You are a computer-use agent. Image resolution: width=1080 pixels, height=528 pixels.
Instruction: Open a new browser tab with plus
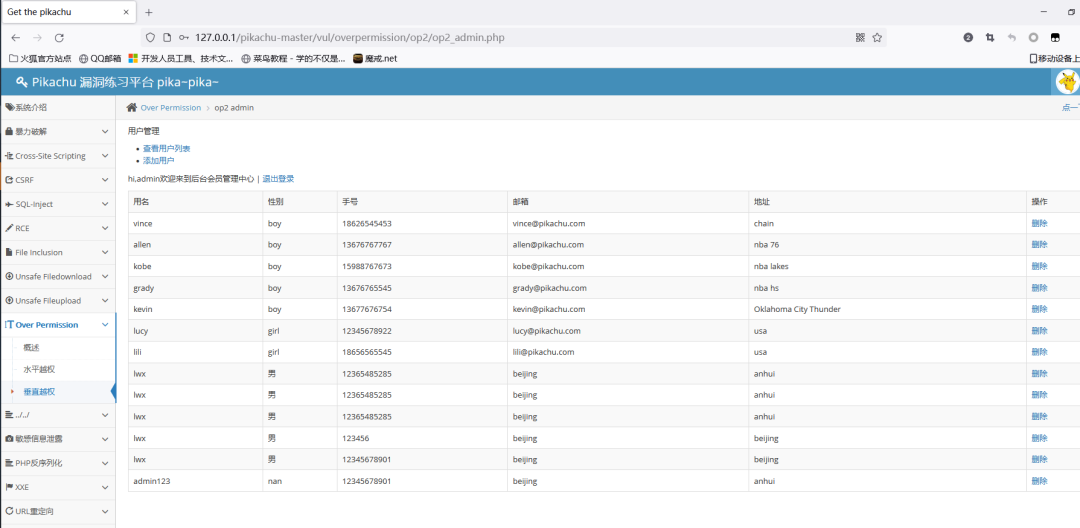pos(149,12)
